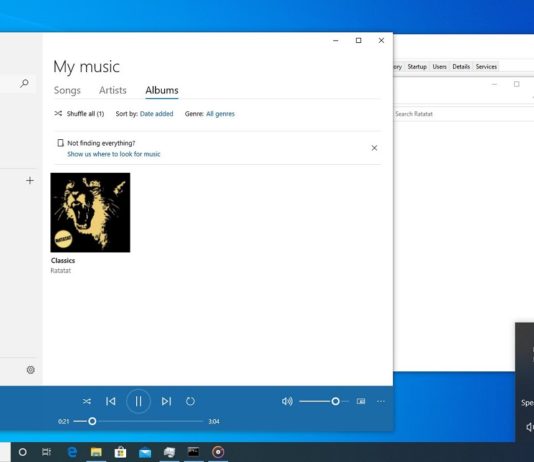Open Task Manager Startup tab
Image resolution: width=534 pixels, height=462 pixels.
point(417,67)
